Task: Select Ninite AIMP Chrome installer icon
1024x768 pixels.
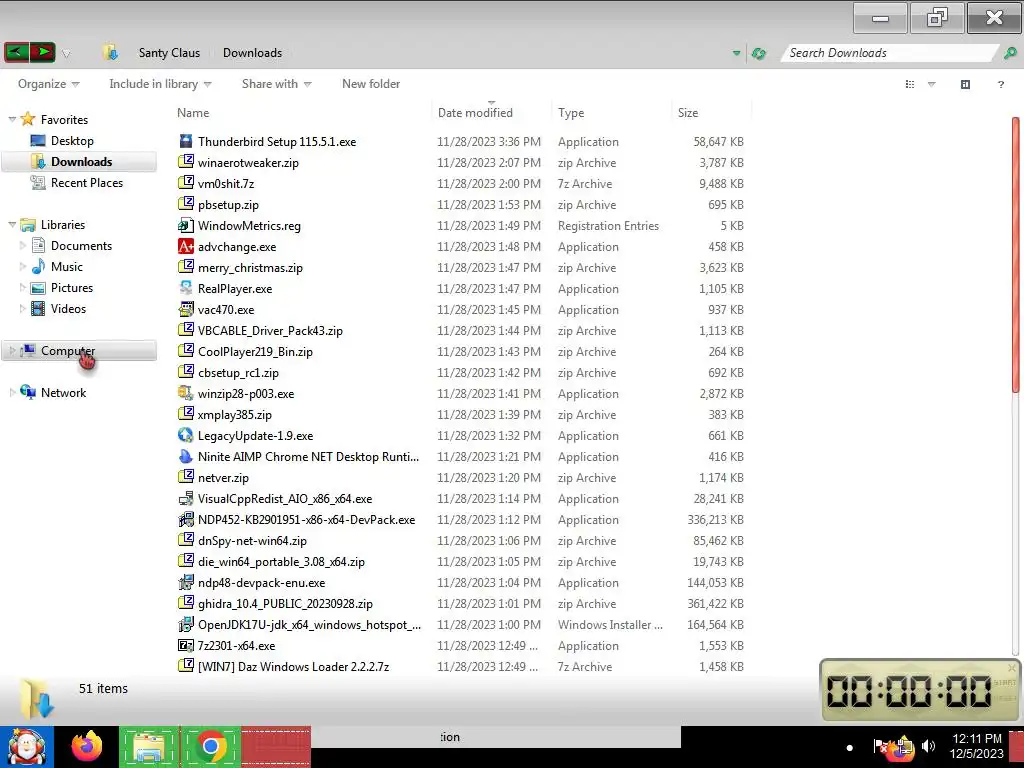Action: tap(186, 456)
